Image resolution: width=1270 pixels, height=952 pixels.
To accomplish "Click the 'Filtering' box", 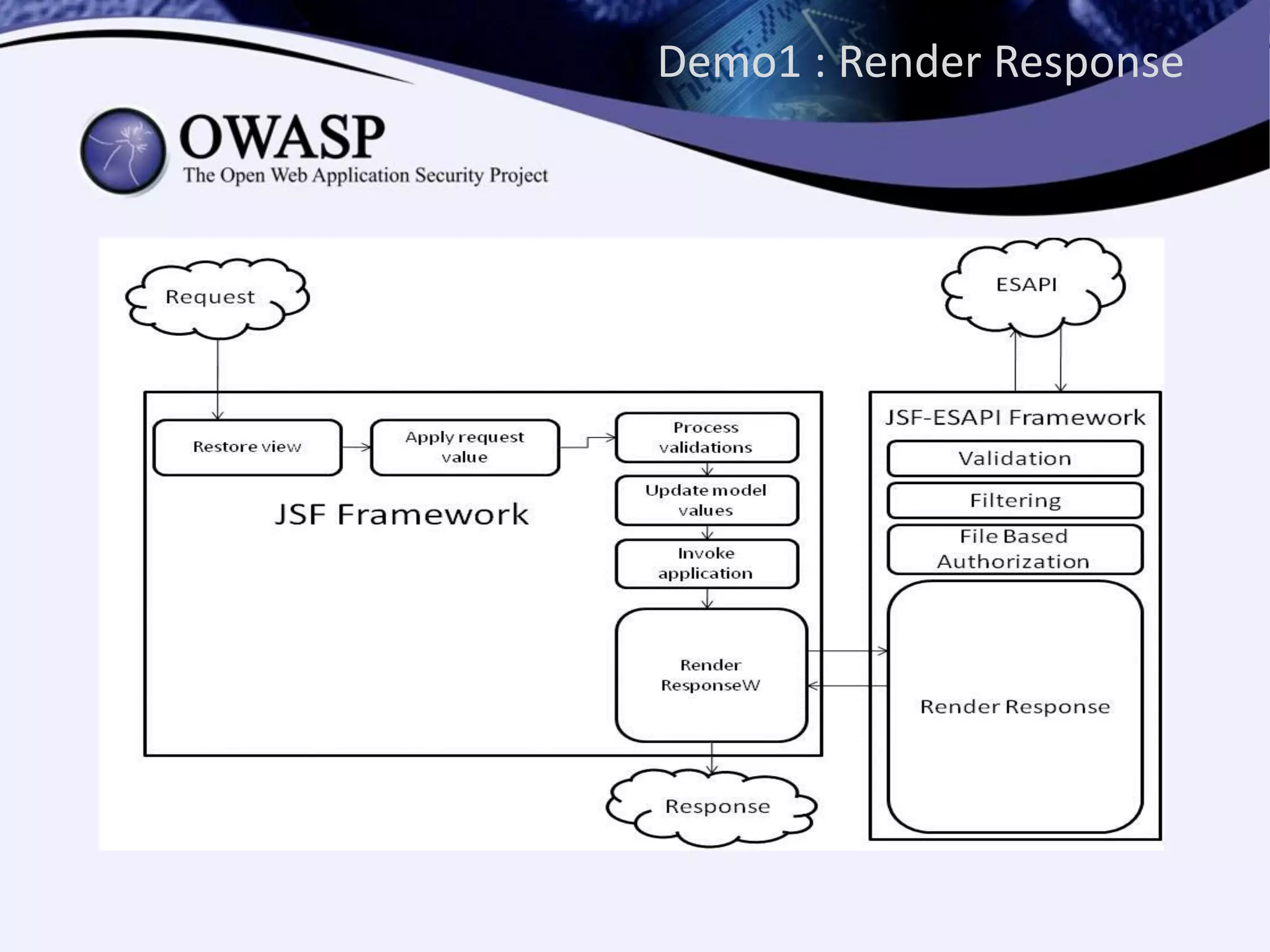I will 1015,501.
